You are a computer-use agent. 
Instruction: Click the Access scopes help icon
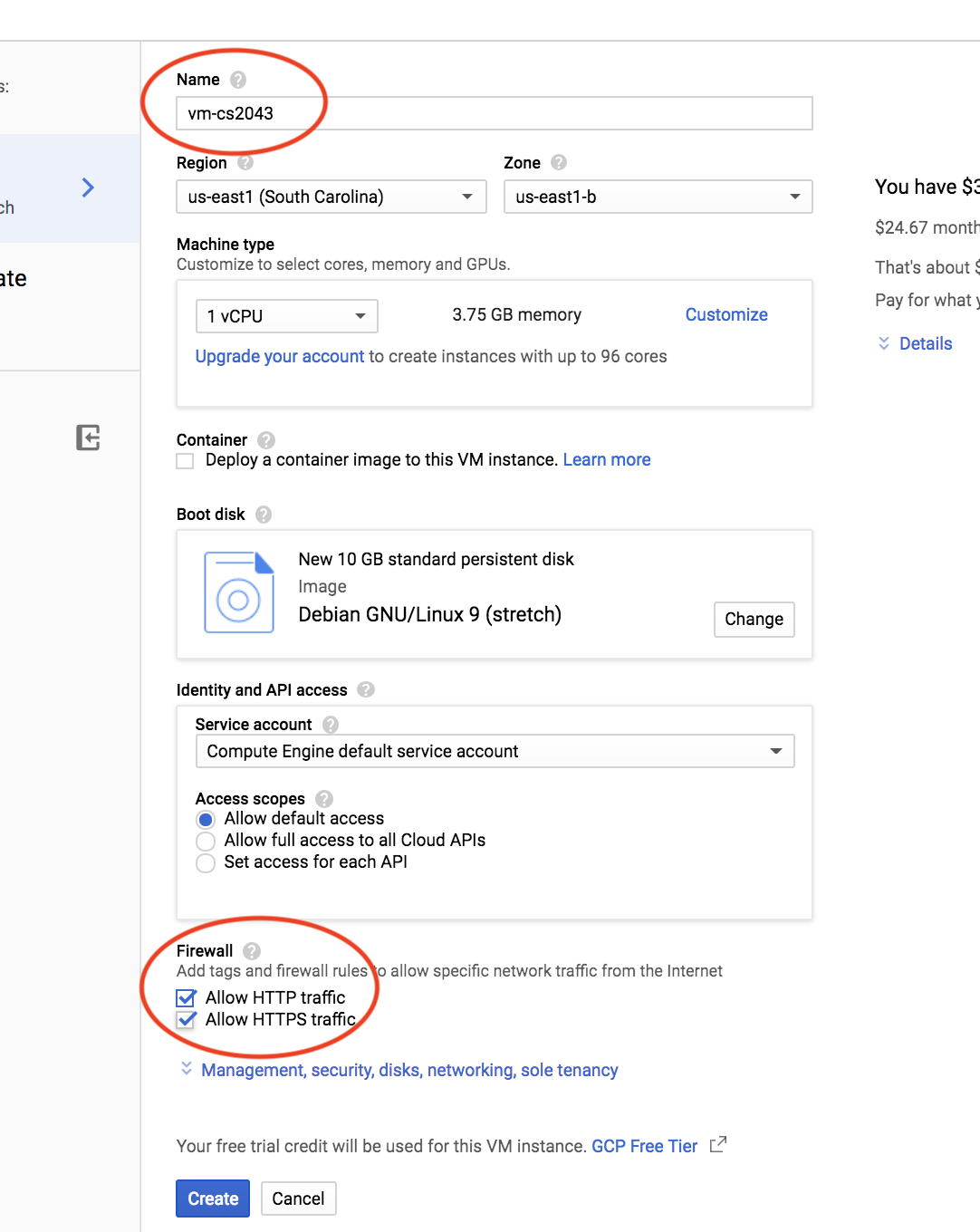(324, 799)
